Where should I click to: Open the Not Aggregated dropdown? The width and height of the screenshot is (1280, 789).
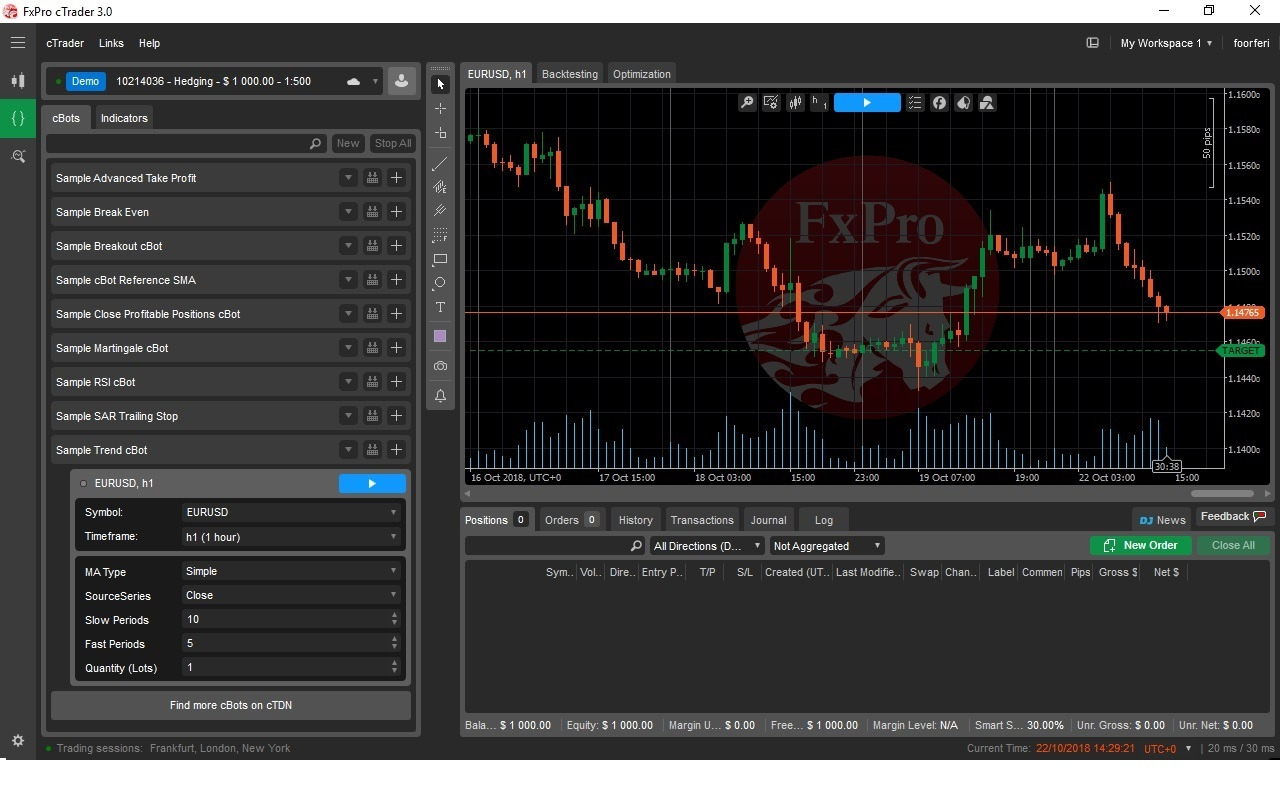827,546
